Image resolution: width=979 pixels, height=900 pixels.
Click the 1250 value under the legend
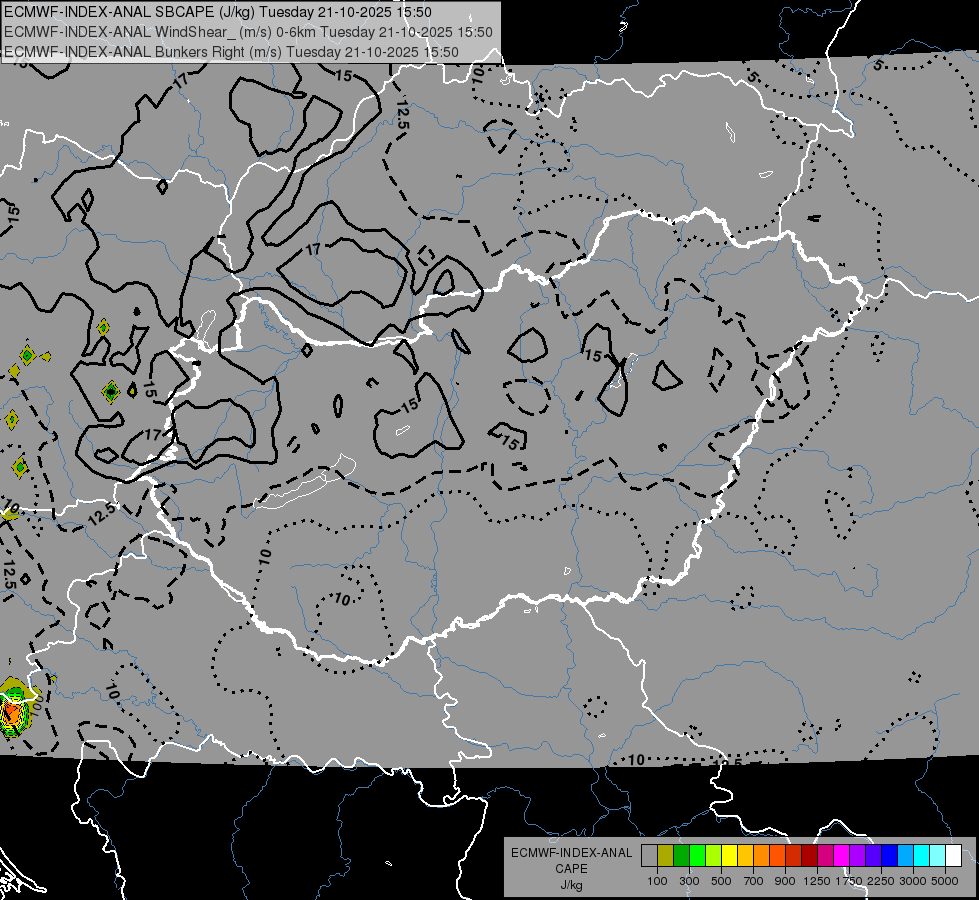(817, 881)
